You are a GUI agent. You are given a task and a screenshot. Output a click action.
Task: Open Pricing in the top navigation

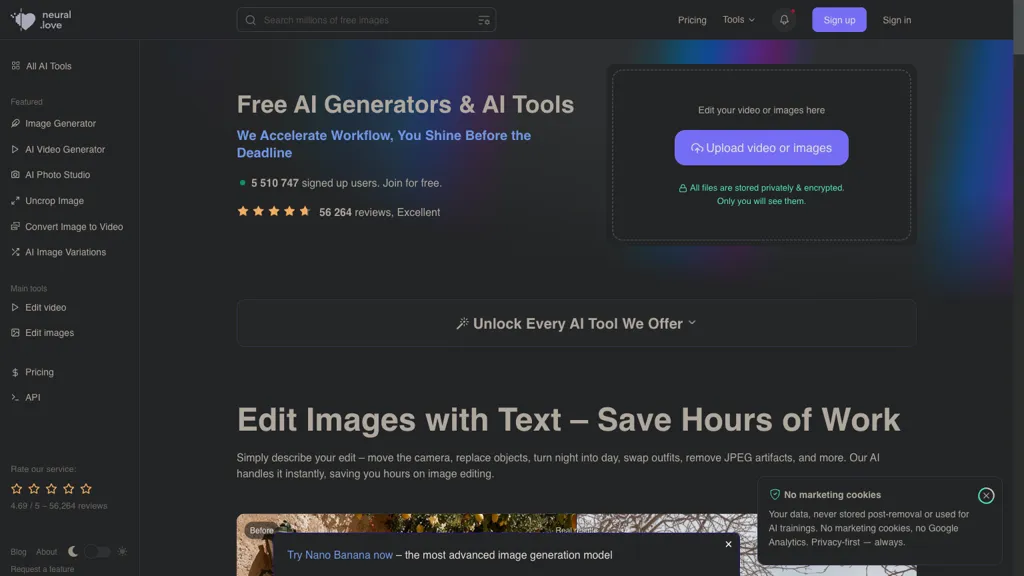[692, 20]
